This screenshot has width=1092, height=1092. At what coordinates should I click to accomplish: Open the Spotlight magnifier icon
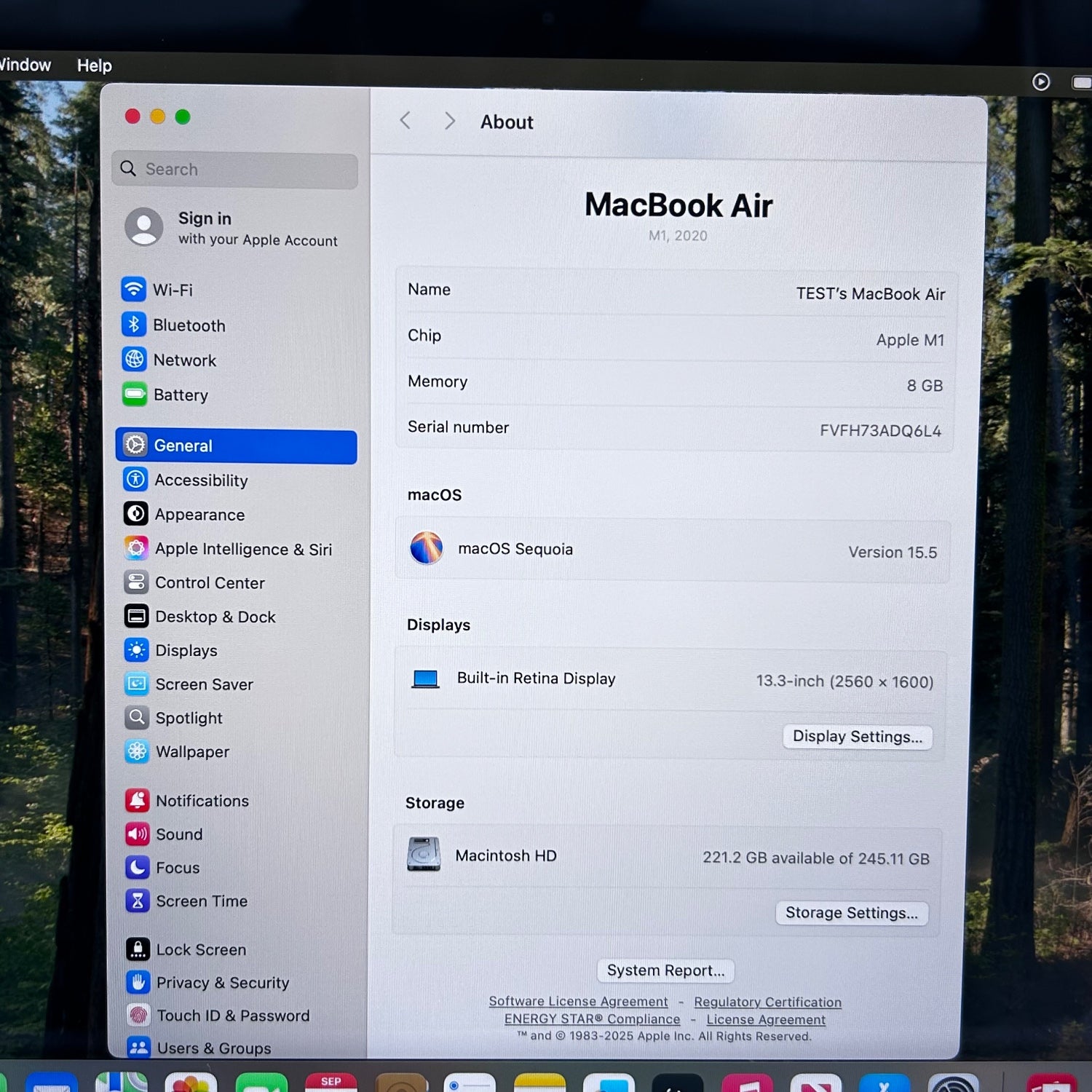point(137,717)
